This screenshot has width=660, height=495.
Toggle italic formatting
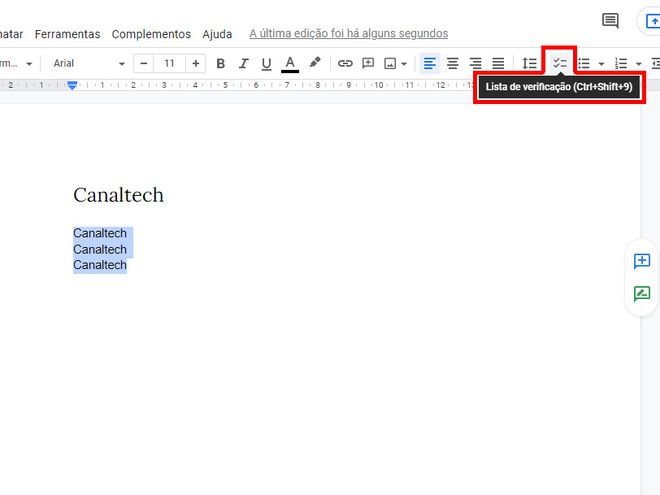point(243,64)
